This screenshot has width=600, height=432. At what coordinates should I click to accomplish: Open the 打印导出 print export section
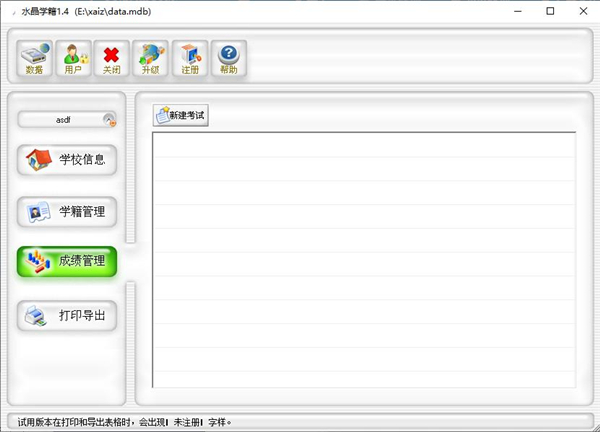(67, 316)
